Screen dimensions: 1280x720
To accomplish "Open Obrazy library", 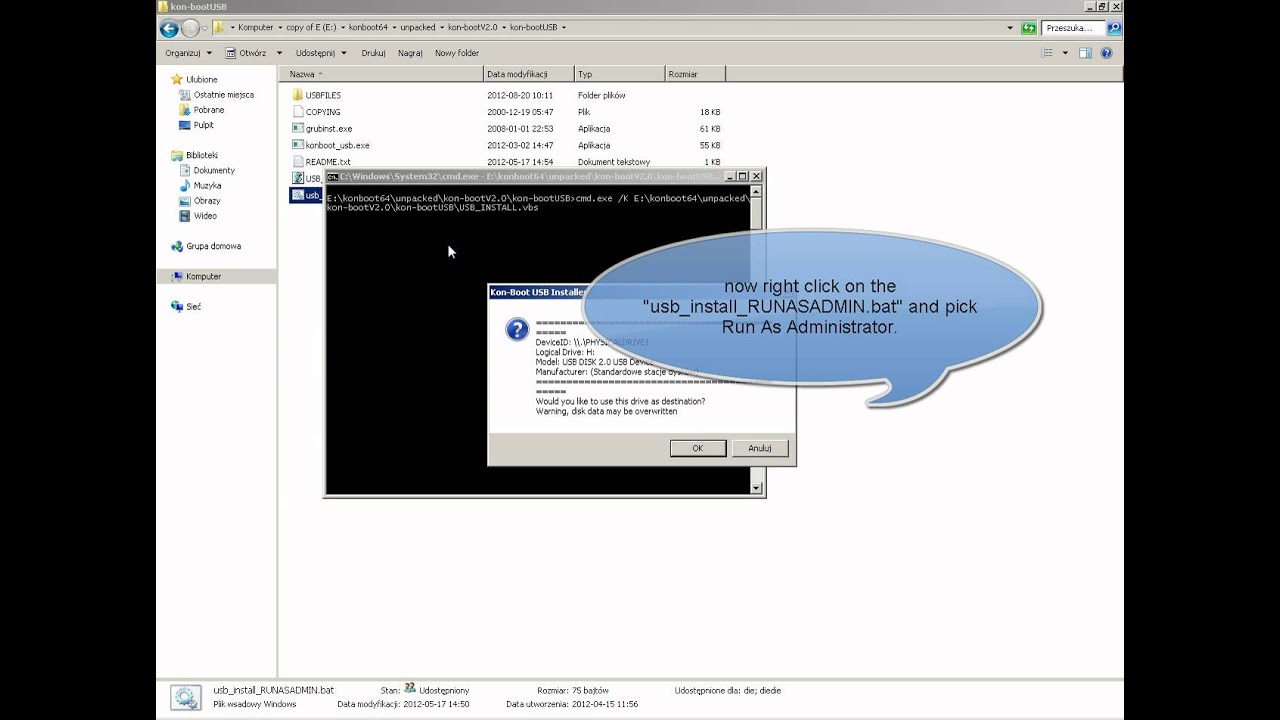I will pos(200,201).
